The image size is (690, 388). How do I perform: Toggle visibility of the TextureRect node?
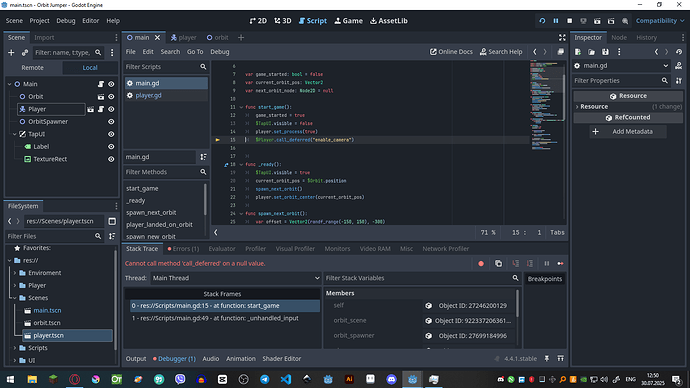pos(111,159)
